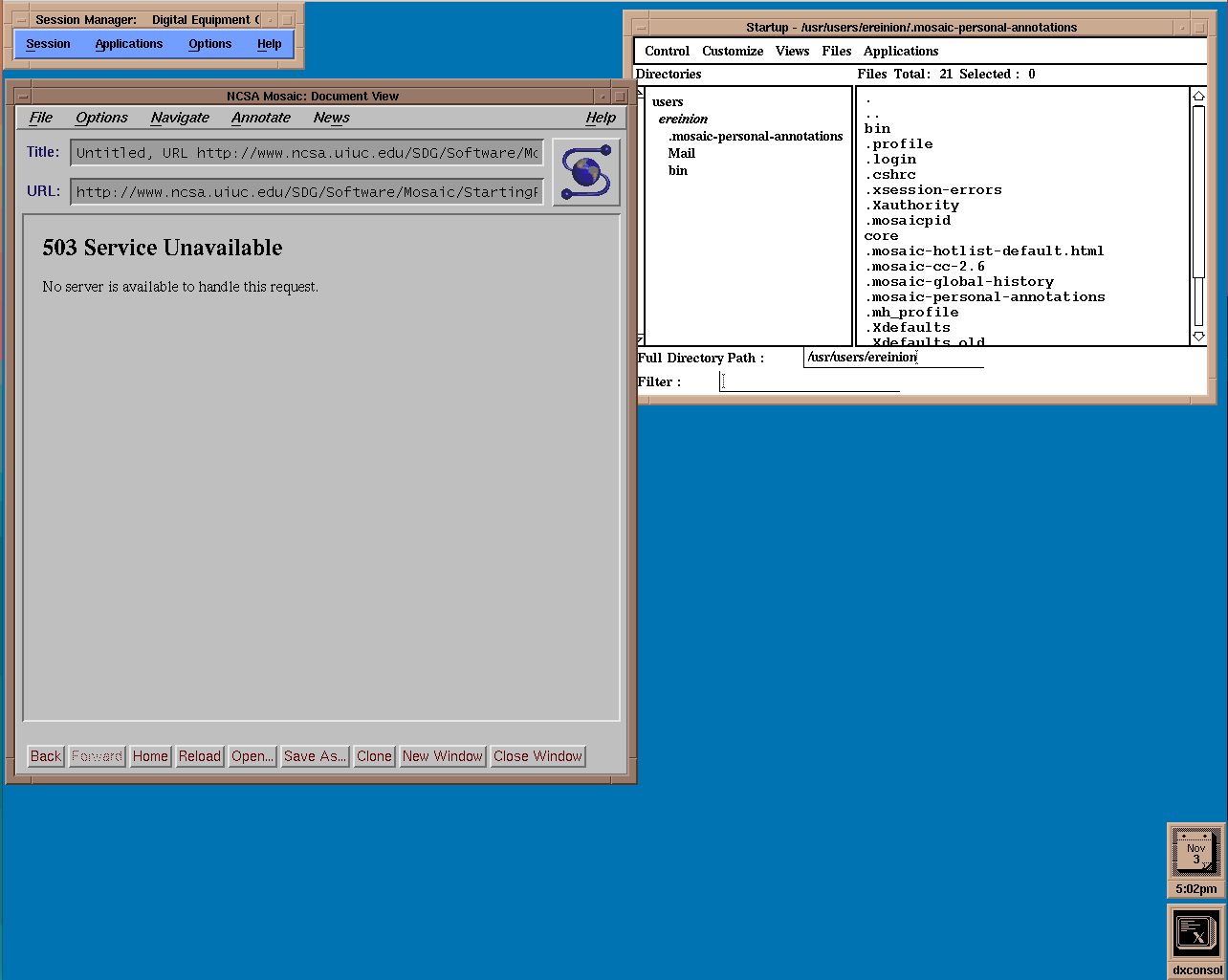Open the Mosaic window menu button
Image resolution: width=1228 pixels, height=980 pixels.
click(x=21, y=96)
